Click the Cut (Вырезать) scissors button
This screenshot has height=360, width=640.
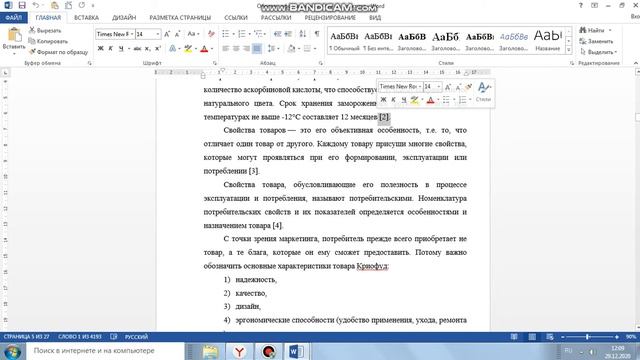pos(44,31)
